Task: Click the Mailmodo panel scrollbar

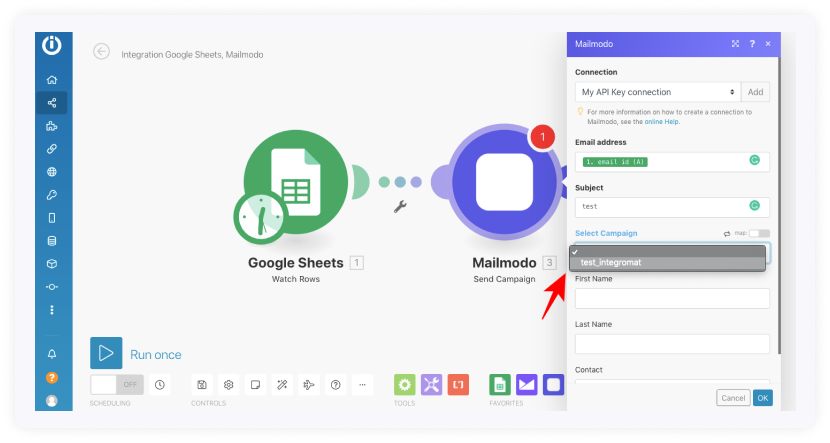Action: tap(779, 205)
